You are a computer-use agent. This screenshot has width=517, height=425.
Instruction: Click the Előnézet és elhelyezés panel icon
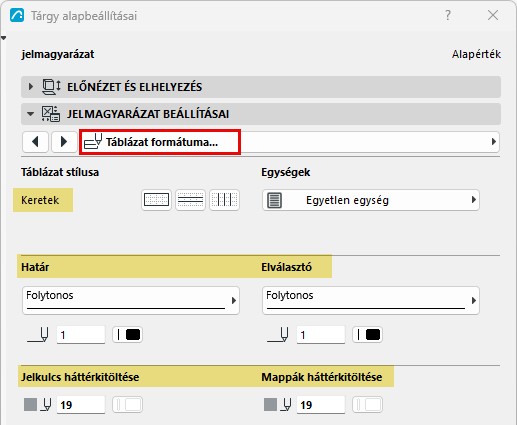(x=51, y=87)
